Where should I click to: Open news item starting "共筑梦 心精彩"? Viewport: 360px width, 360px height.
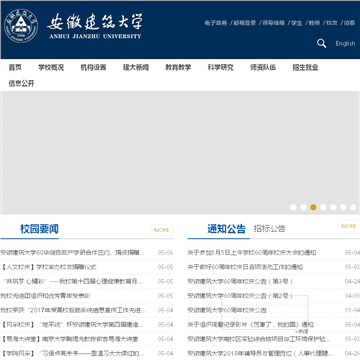(73, 281)
